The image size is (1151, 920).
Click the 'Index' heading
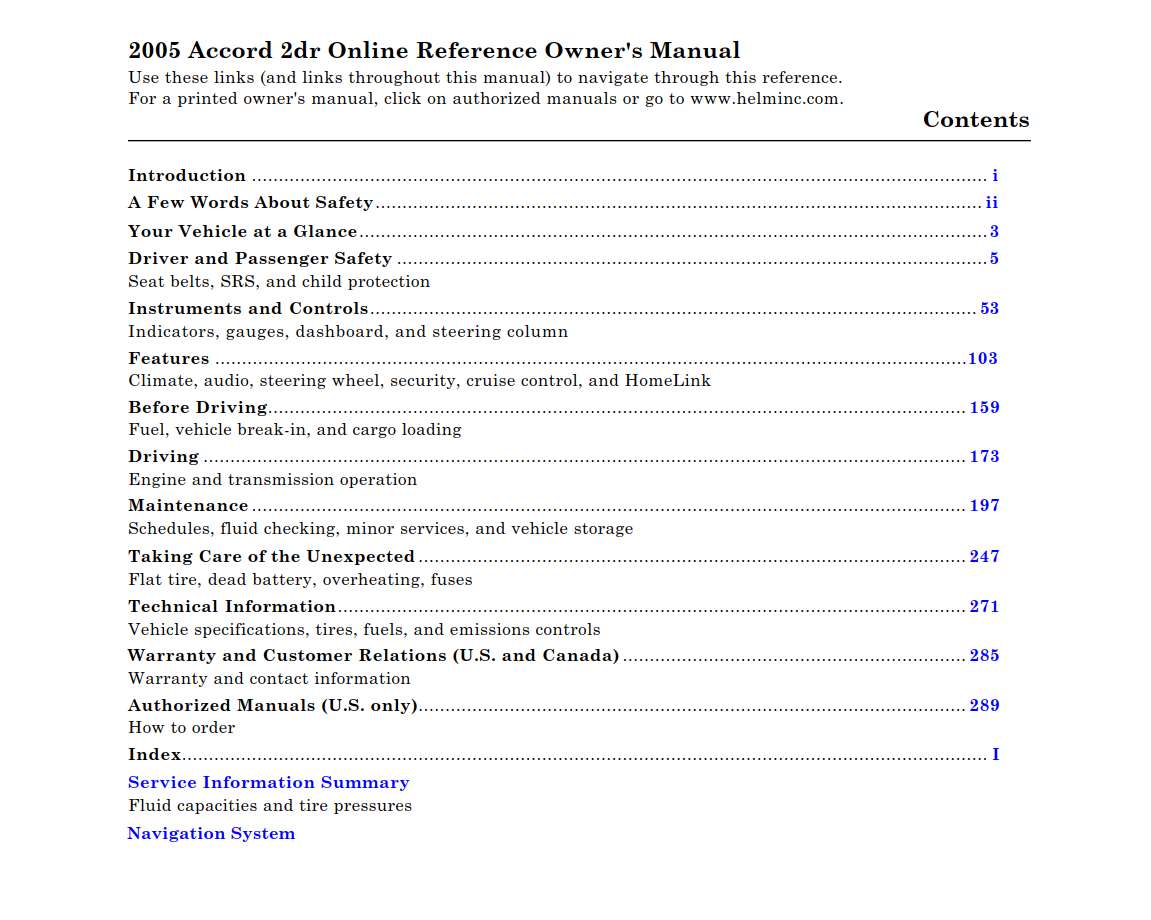pyautogui.click(x=154, y=755)
